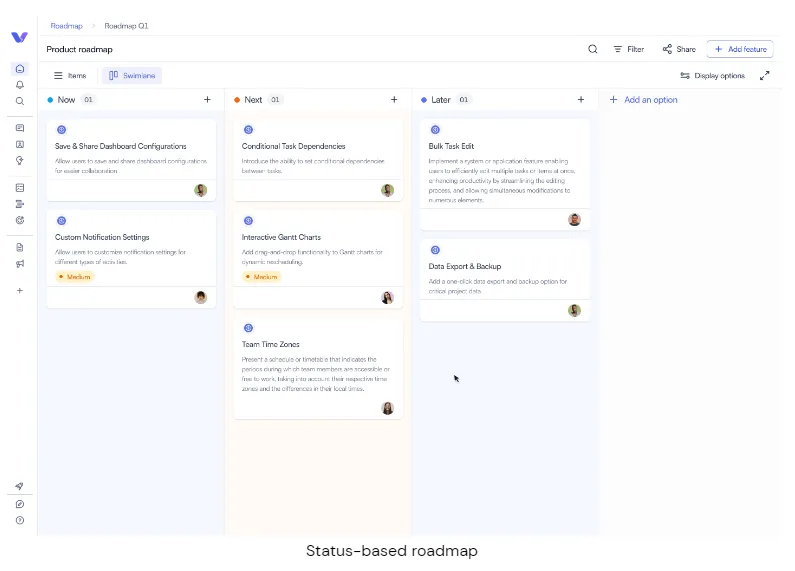Click assignee avatar on Custom Notification Settings card
Image resolution: width=795 pixels, height=571 pixels.
[201, 297]
